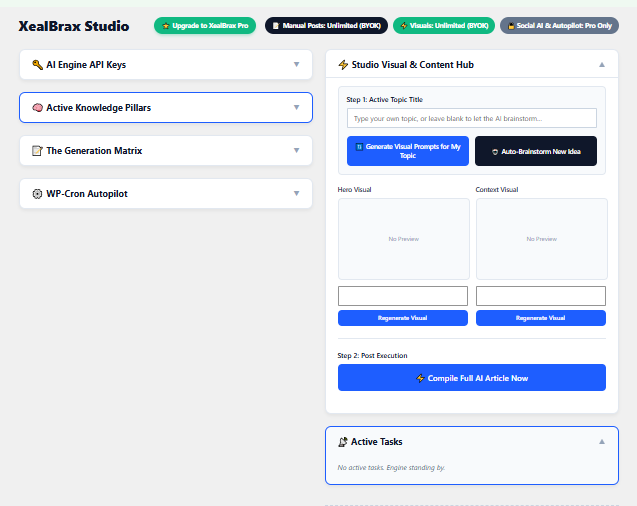This screenshot has height=506, width=637.
Task: Click the brain icon beside Active Knowledge Pillars
Action: (37, 108)
